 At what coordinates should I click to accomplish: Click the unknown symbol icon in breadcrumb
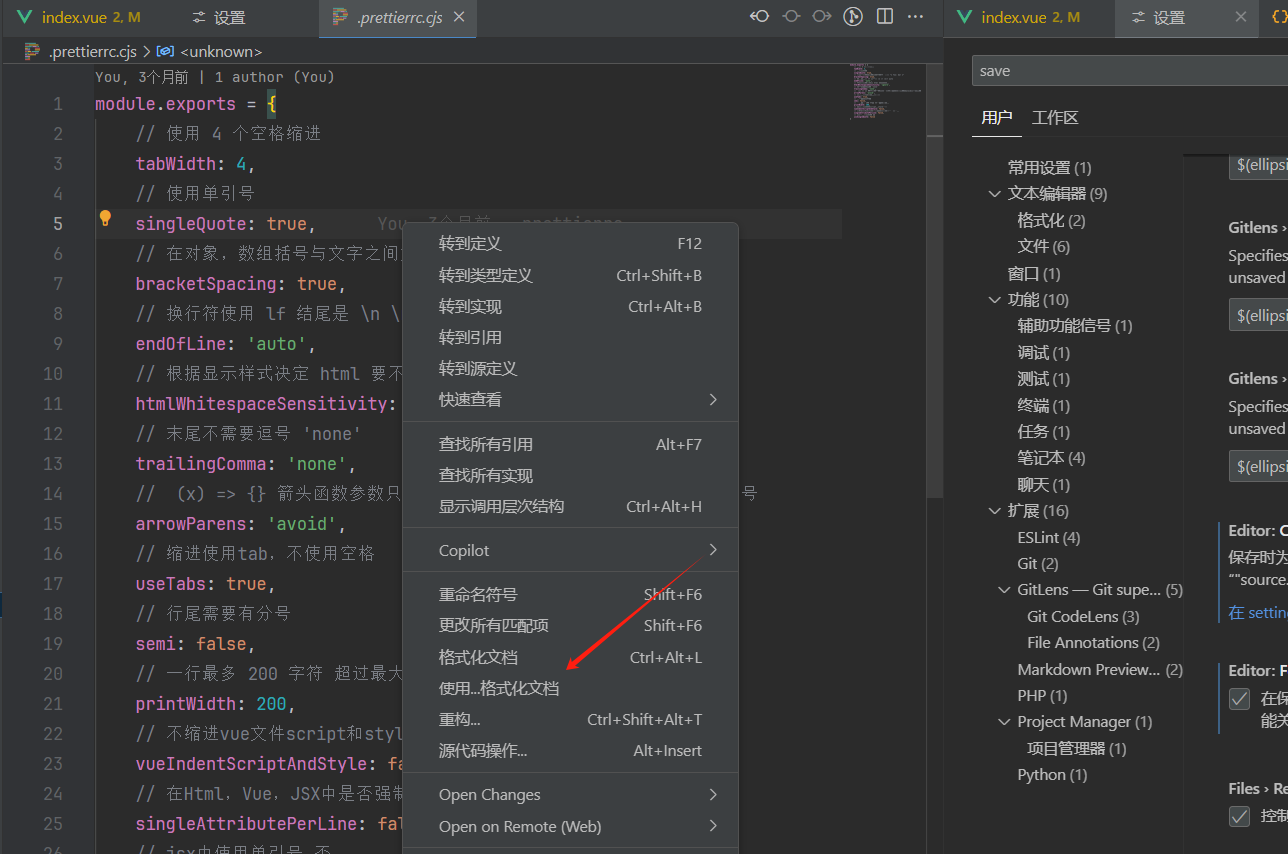166,51
